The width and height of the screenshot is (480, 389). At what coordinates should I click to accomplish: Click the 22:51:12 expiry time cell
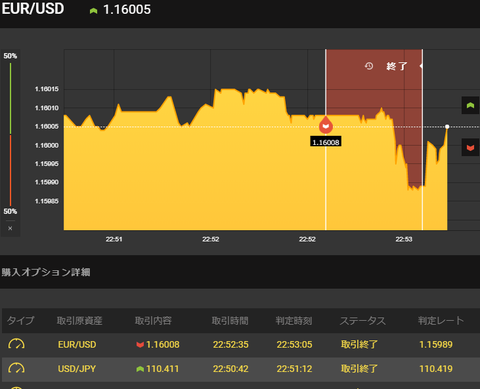tap(294, 369)
